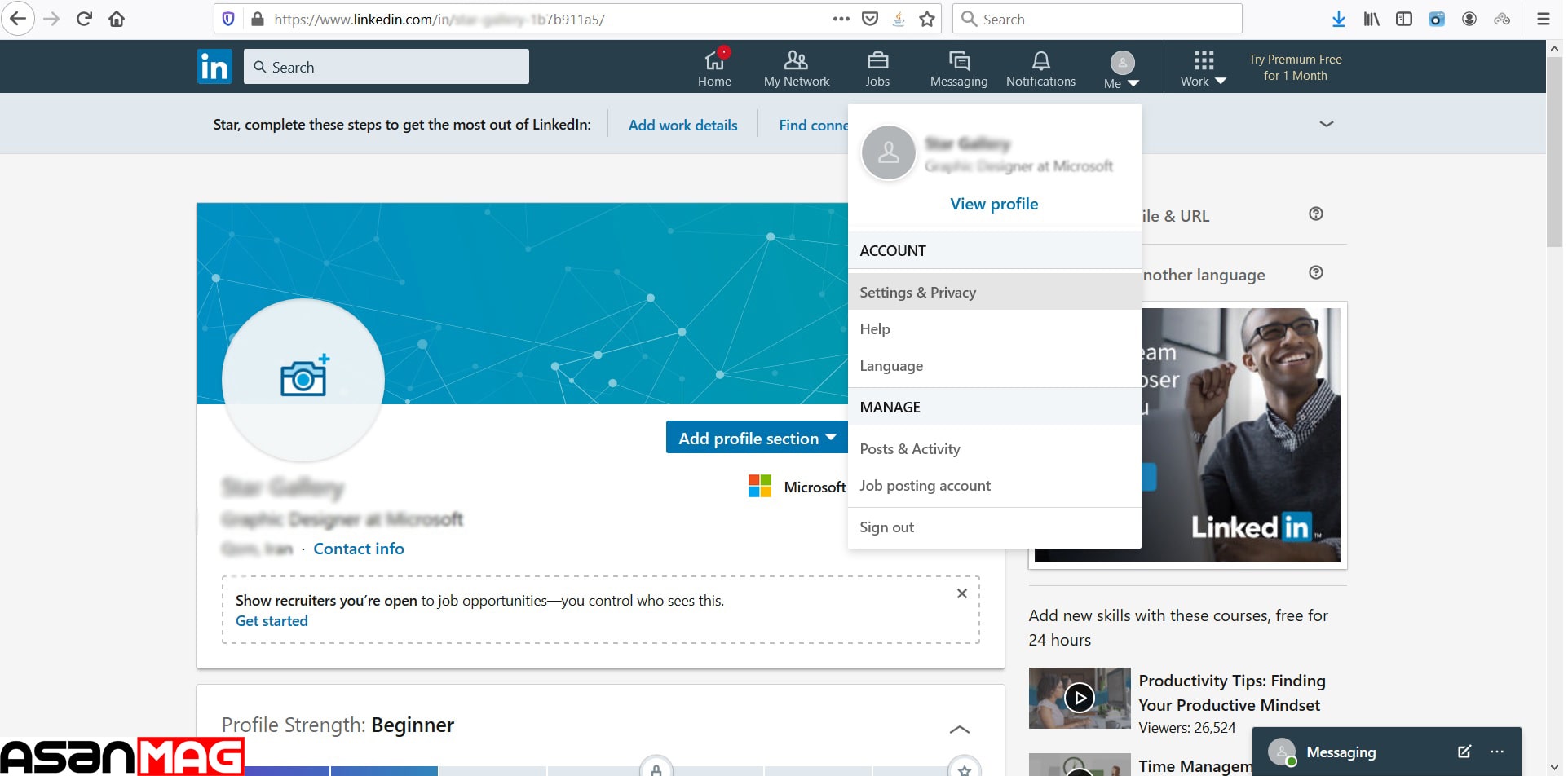Open My Network icon
Image resolution: width=1568 pixels, height=776 pixels.
pyautogui.click(x=796, y=67)
